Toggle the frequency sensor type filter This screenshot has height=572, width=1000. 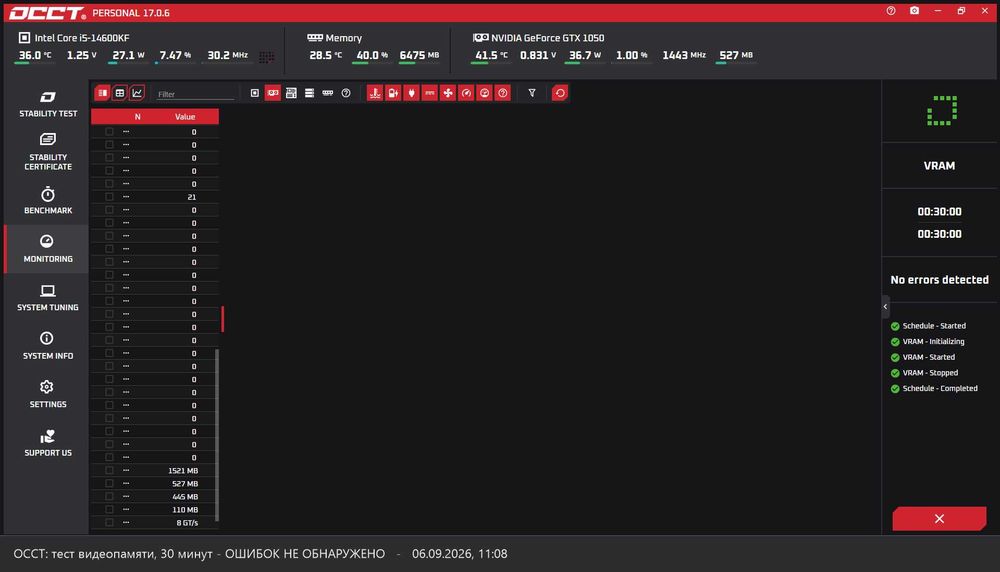click(x=430, y=93)
